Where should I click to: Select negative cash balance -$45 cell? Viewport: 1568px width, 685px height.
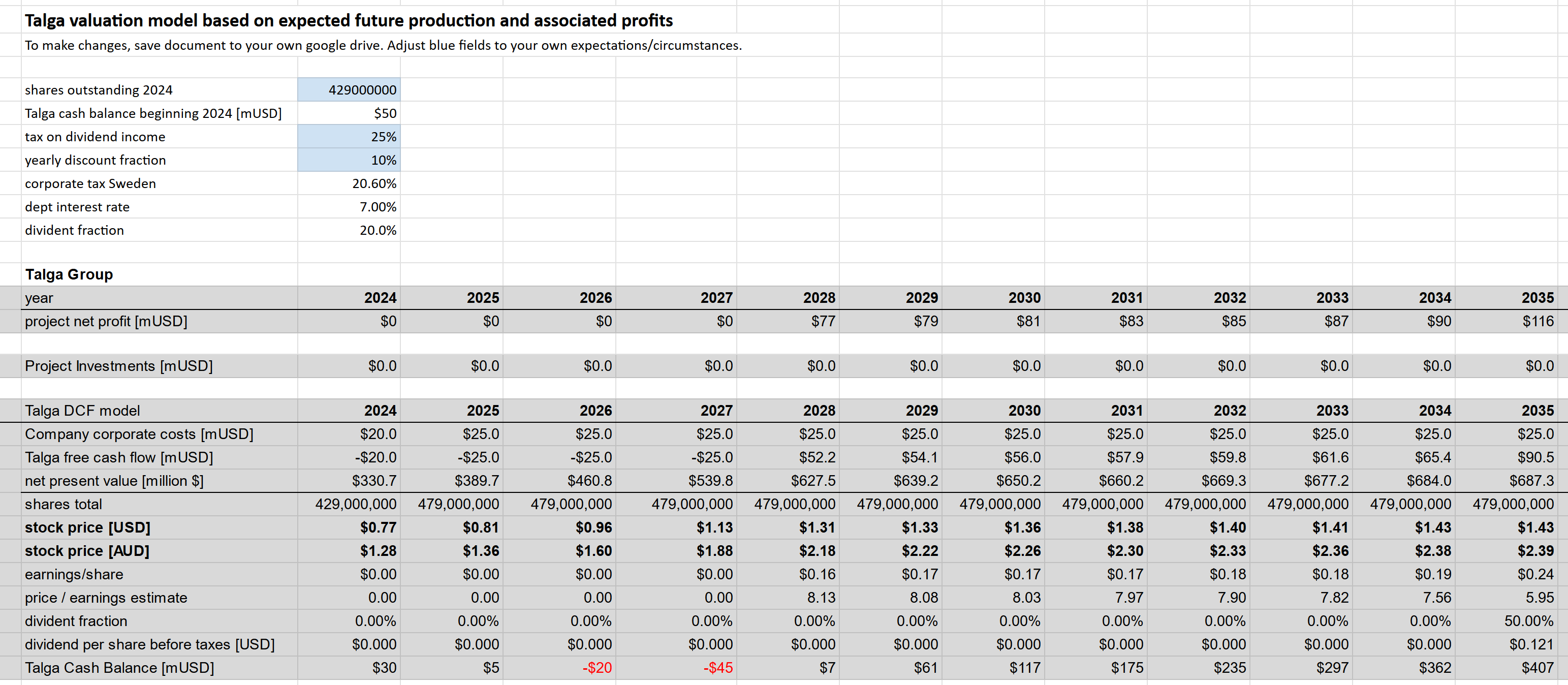click(676, 668)
